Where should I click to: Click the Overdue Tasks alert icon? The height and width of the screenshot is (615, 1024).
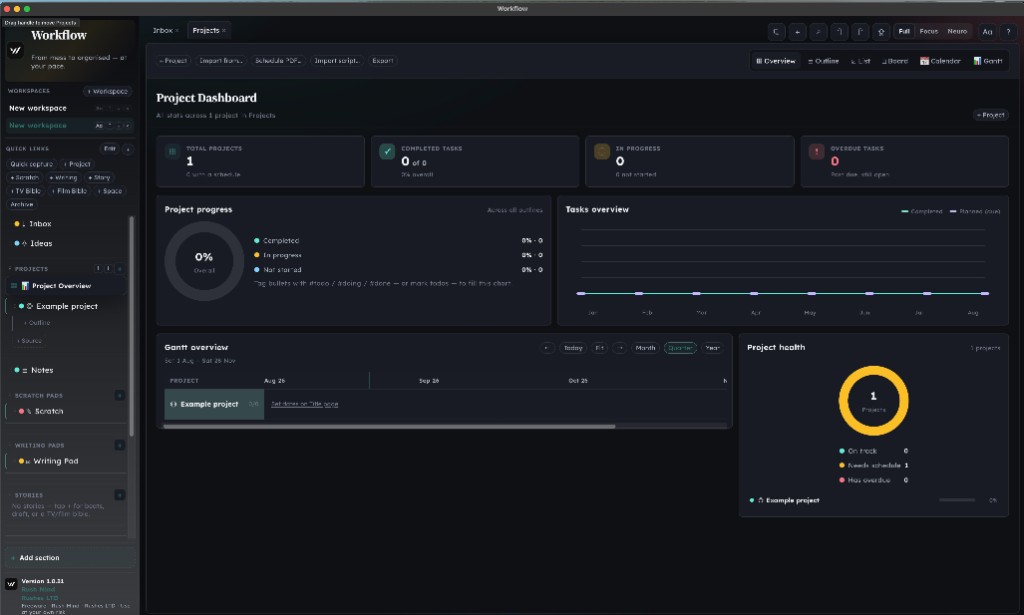(x=816, y=151)
